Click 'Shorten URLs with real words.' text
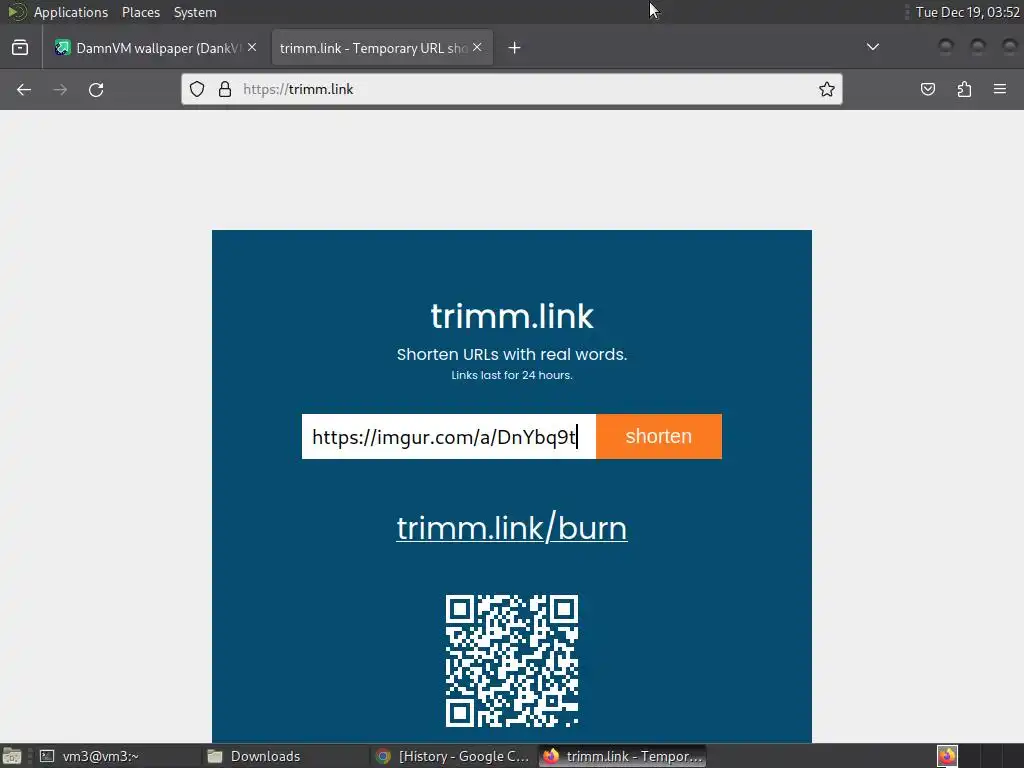Image resolution: width=1024 pixels, height=768 pixels. point(511,354)
